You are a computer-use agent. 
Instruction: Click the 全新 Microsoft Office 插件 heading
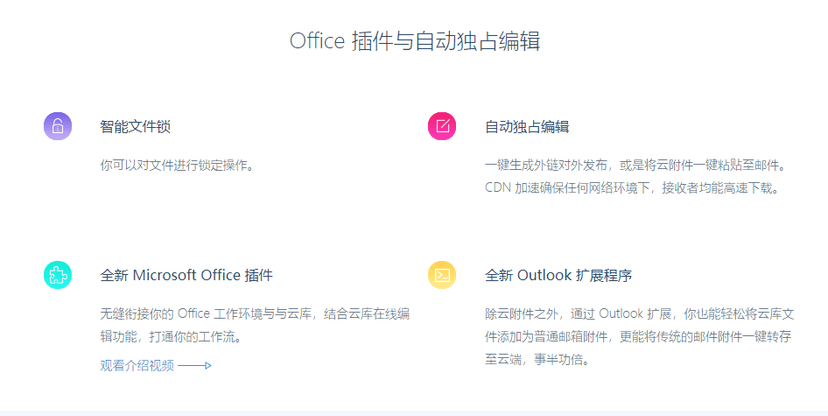point(186,275)
